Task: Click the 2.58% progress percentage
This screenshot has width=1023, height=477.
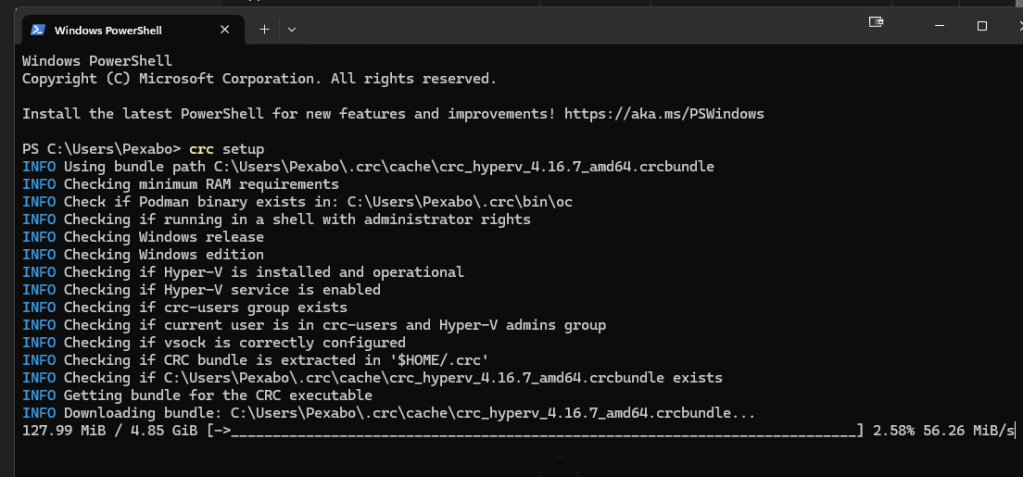Action: point(894,431)
